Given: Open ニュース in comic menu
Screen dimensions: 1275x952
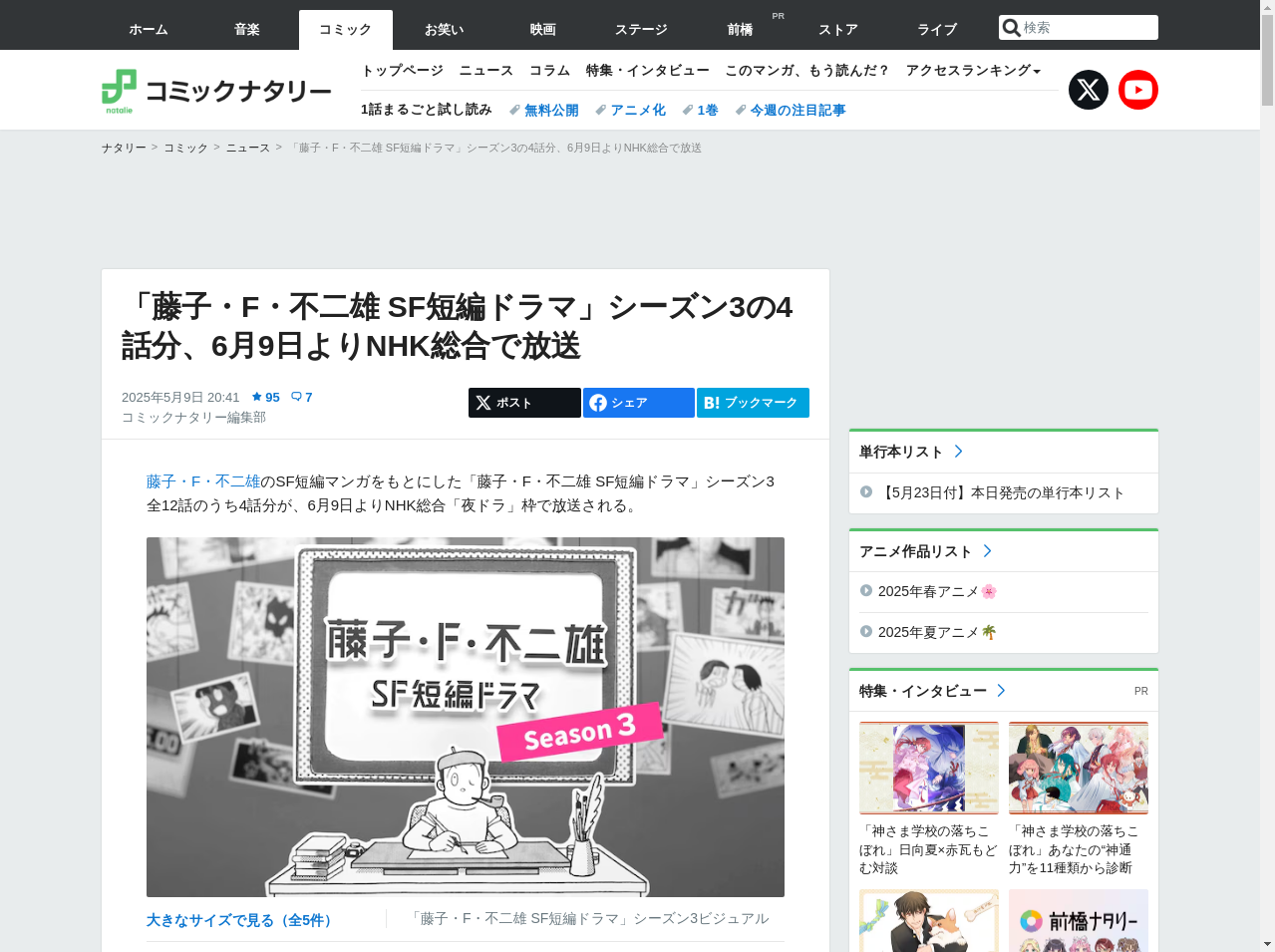Looking at the screenshot, I should [x=486, y=70].
